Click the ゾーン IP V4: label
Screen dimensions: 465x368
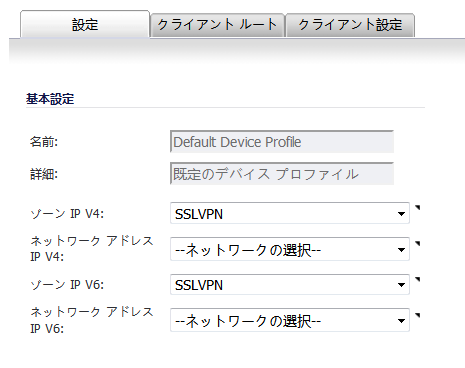67,213
